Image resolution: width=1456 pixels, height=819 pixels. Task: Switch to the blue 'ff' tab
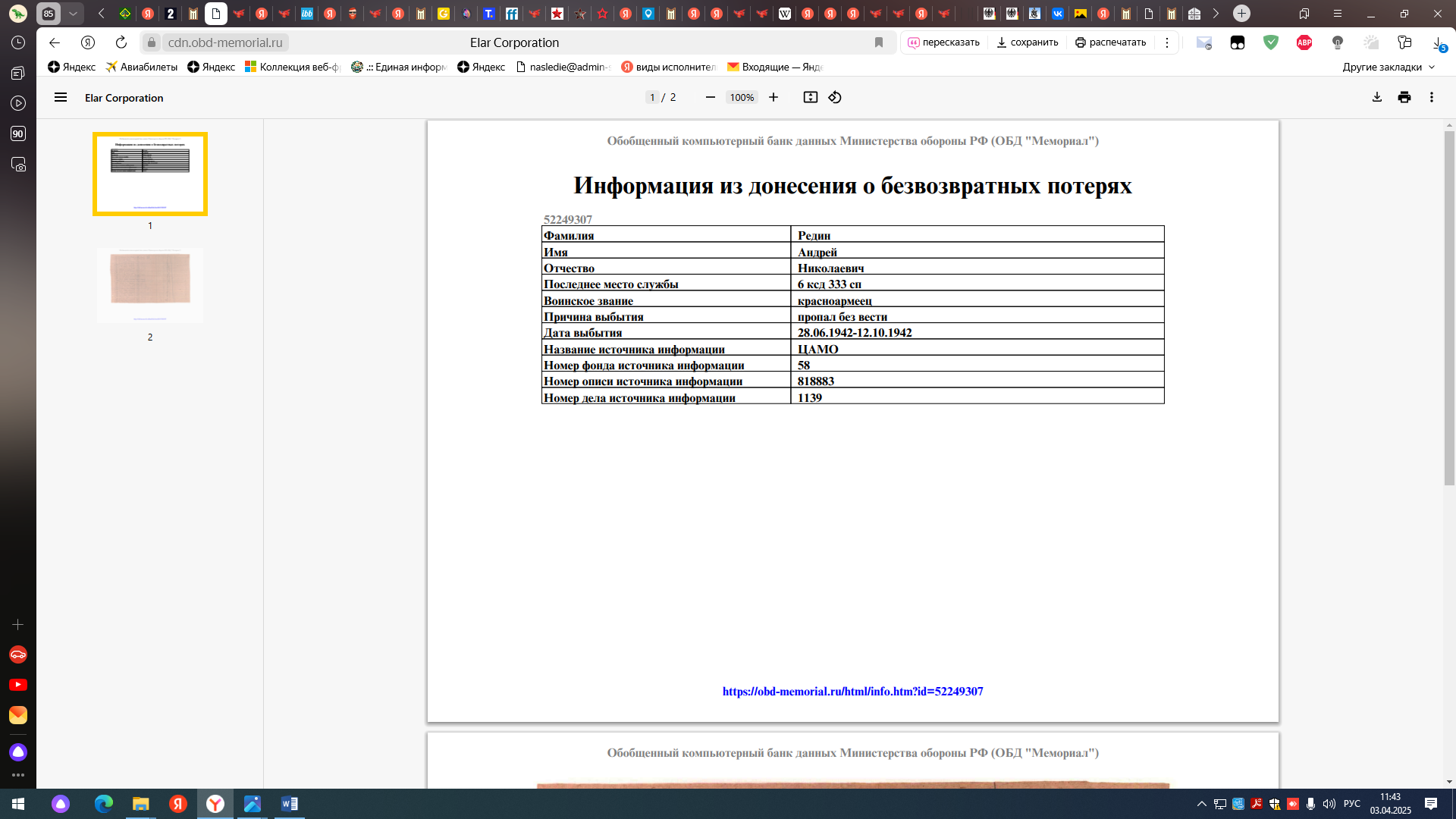tap(512, 14)
